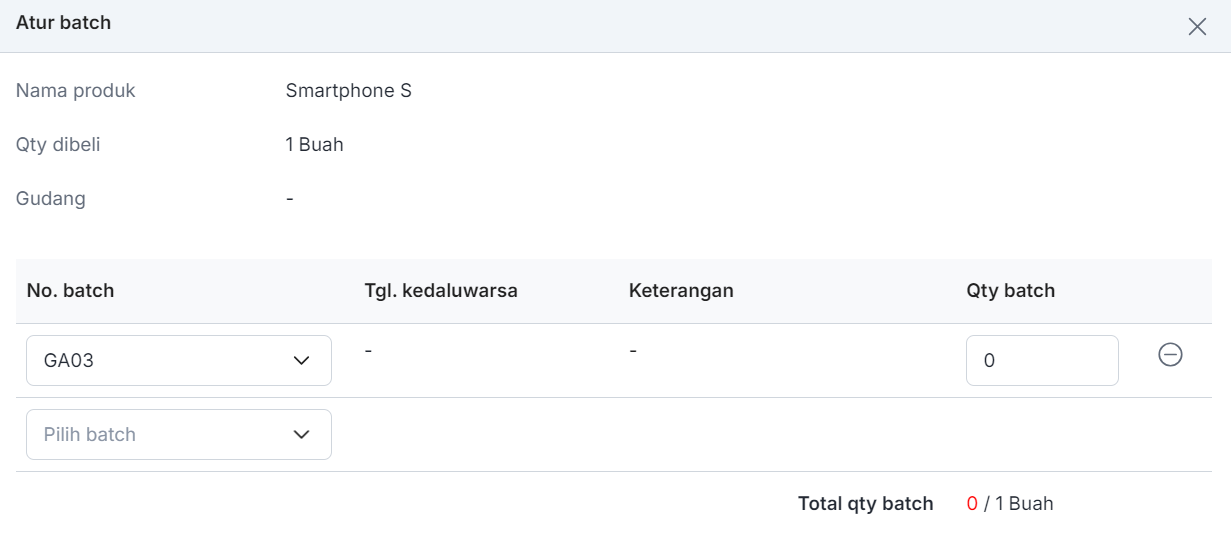Expand the Pilih batch dropdown chevron

[301, 434]
